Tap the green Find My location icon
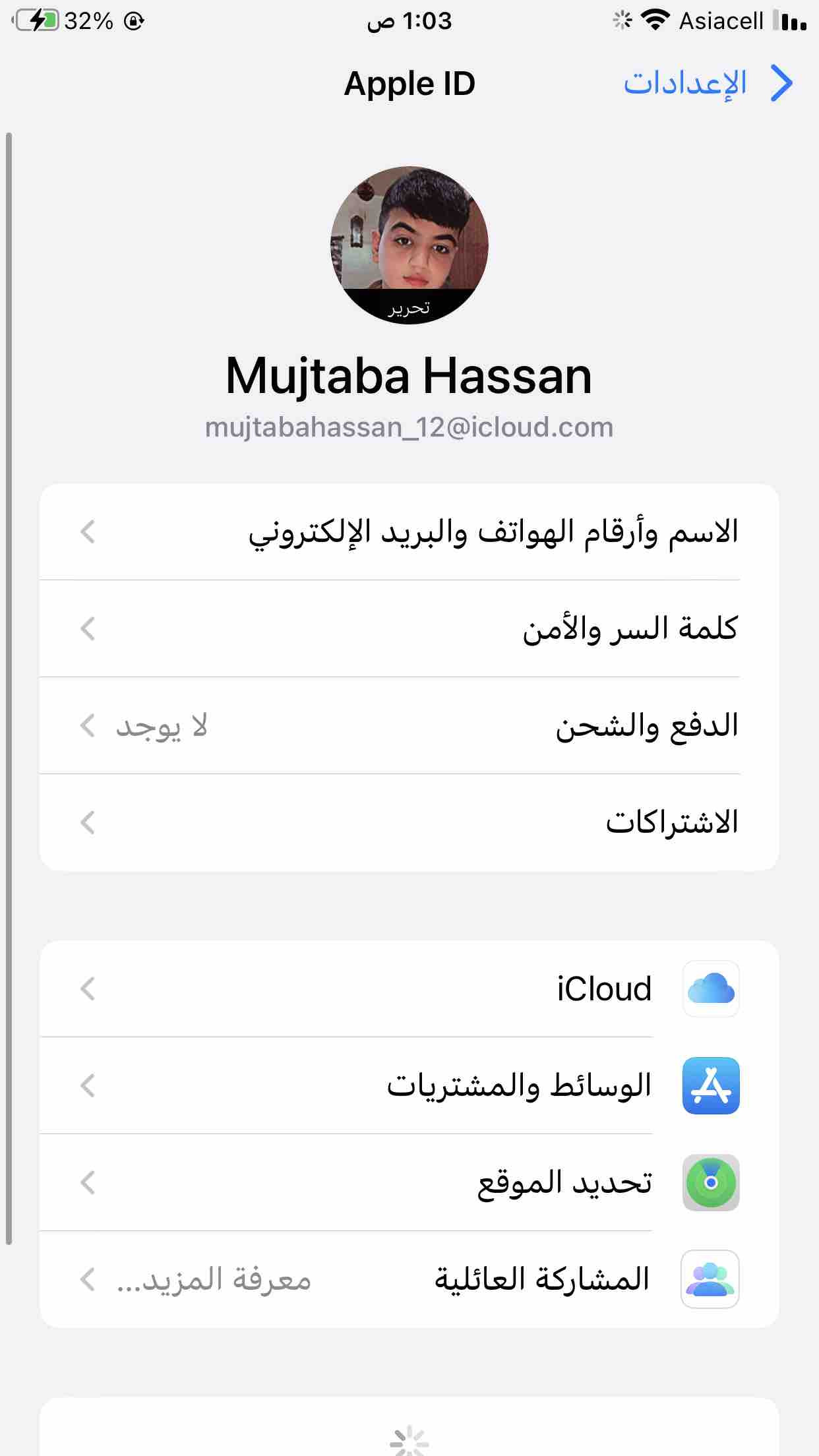Screen dimensions: 819x1456 point(711,1182)
